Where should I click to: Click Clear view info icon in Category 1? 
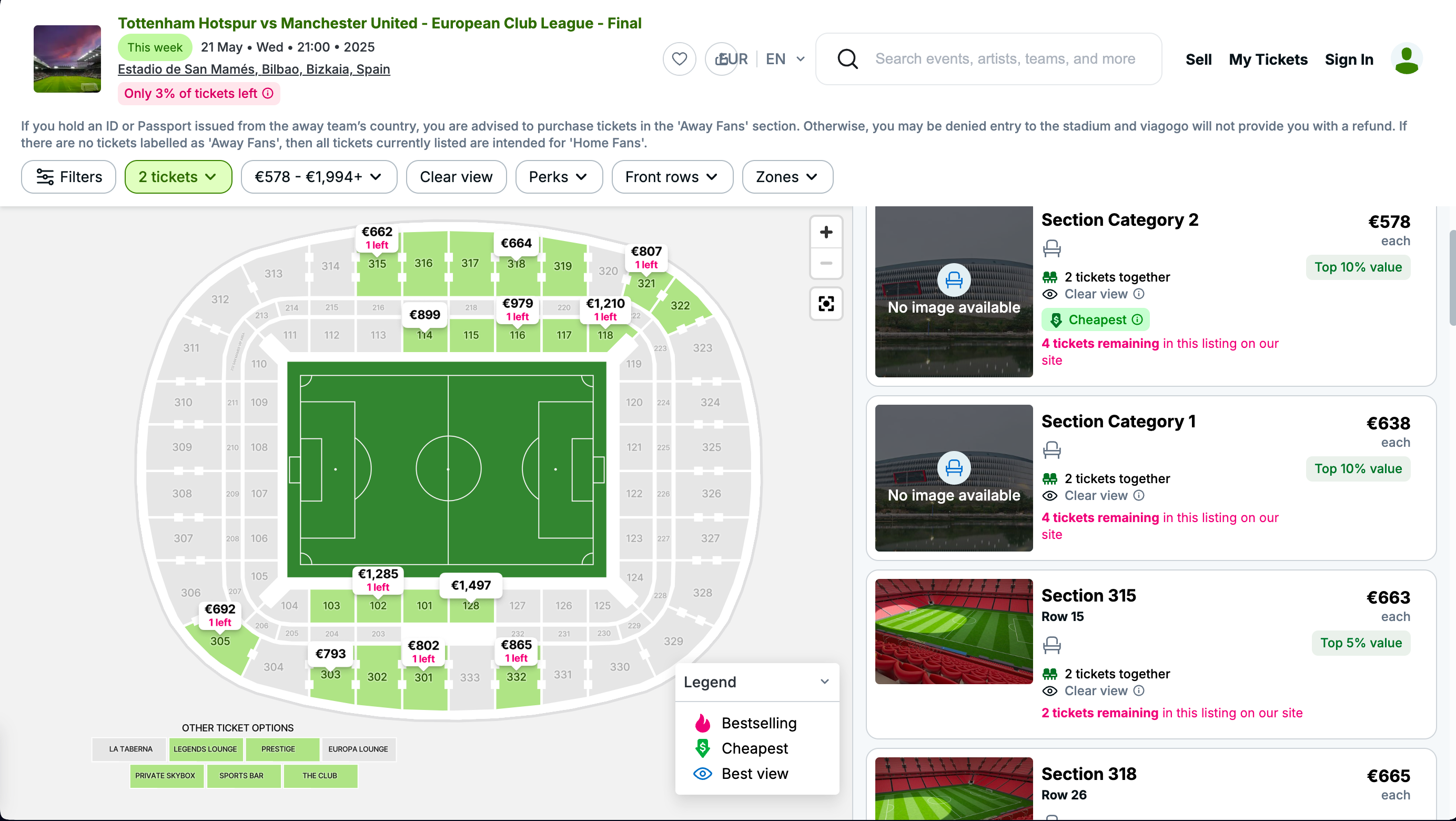tap(1139, 496)
